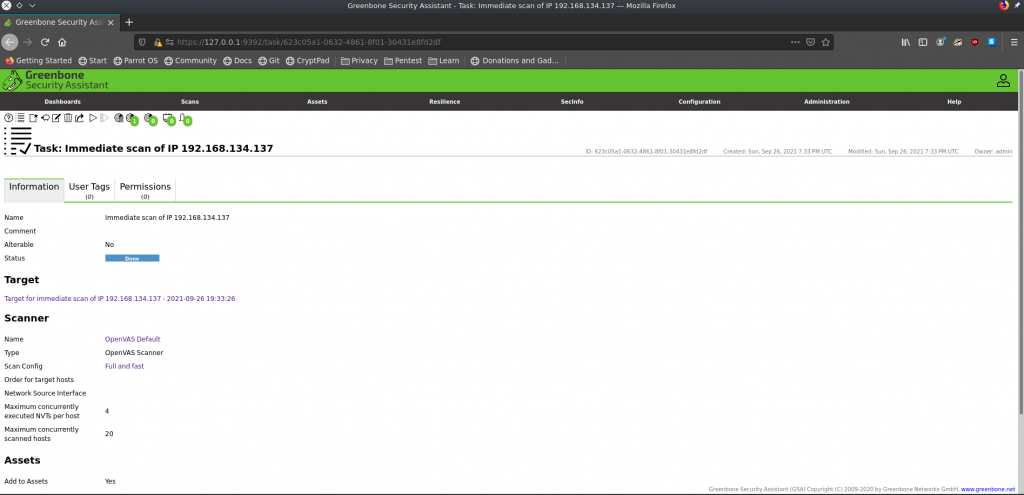Click the task ID text in header

(646, 152)
